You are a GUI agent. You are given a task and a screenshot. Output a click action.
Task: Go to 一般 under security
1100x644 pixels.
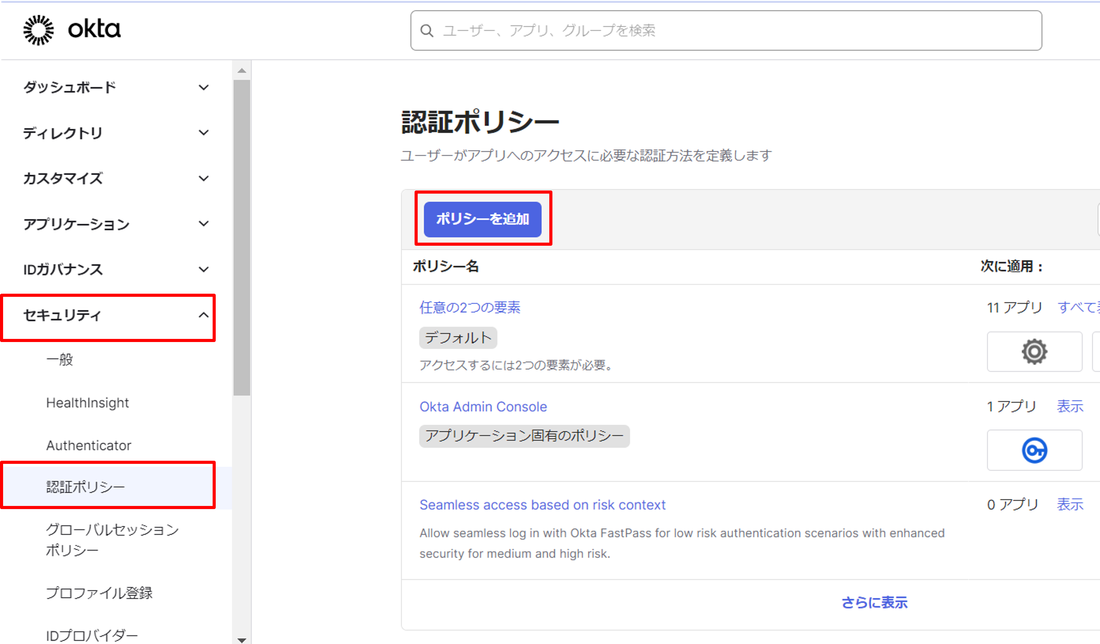[60, 360]
